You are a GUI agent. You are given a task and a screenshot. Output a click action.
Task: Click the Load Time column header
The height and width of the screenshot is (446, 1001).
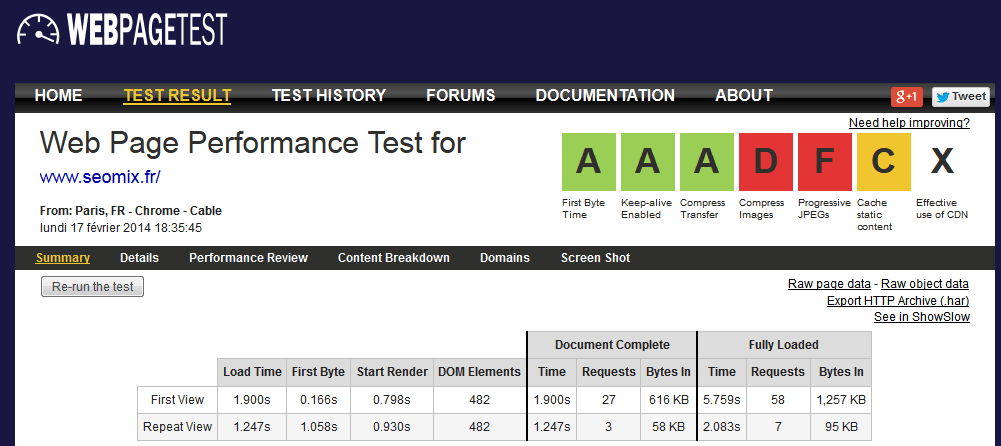click(x=252, y=372)
